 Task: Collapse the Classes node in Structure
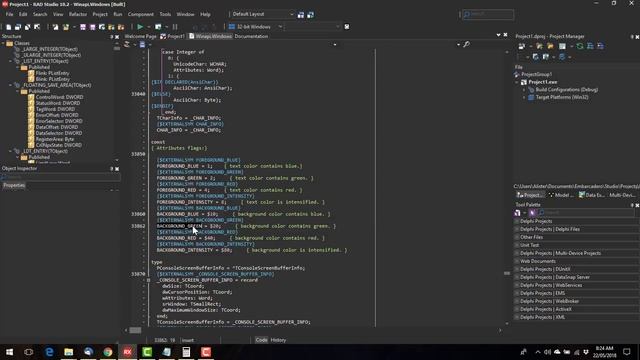pos(3,43)
